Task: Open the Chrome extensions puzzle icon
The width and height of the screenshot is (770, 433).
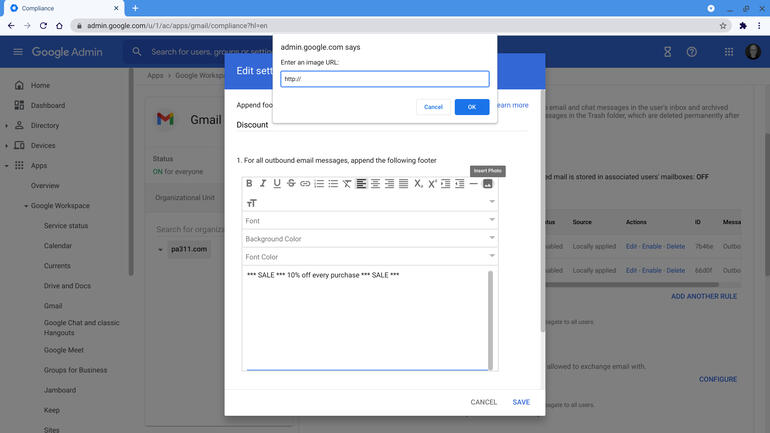Action: (743, 26)
